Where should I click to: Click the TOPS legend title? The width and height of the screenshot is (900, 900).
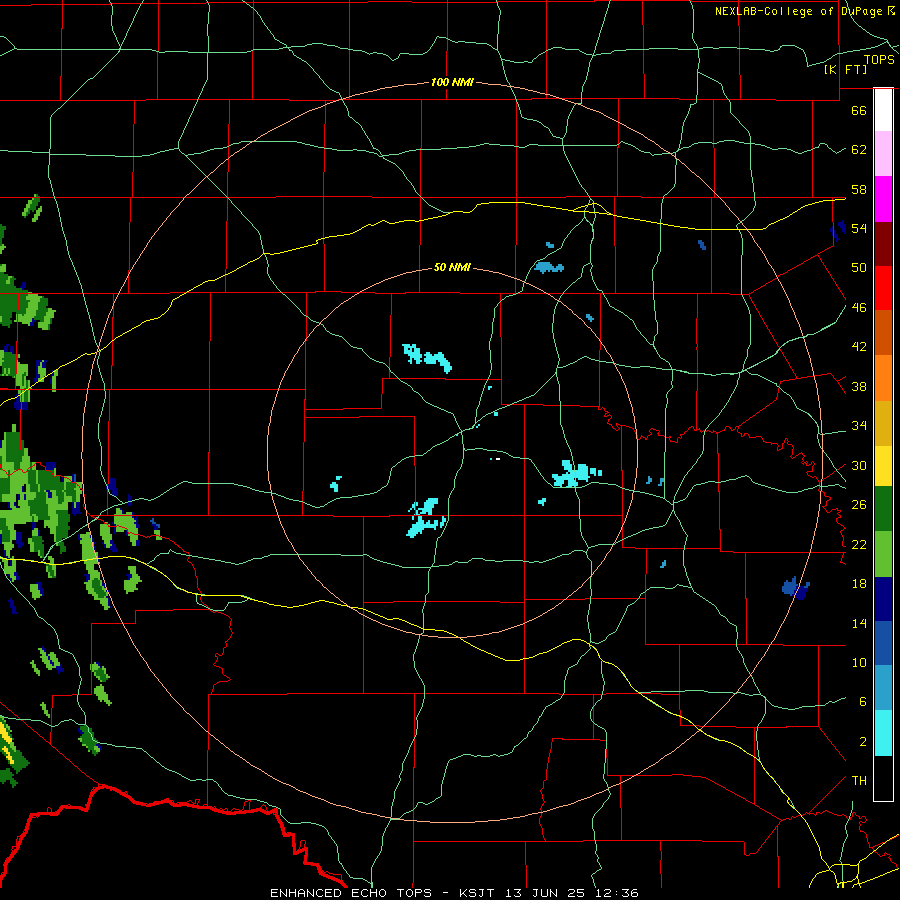coord(879,59)
